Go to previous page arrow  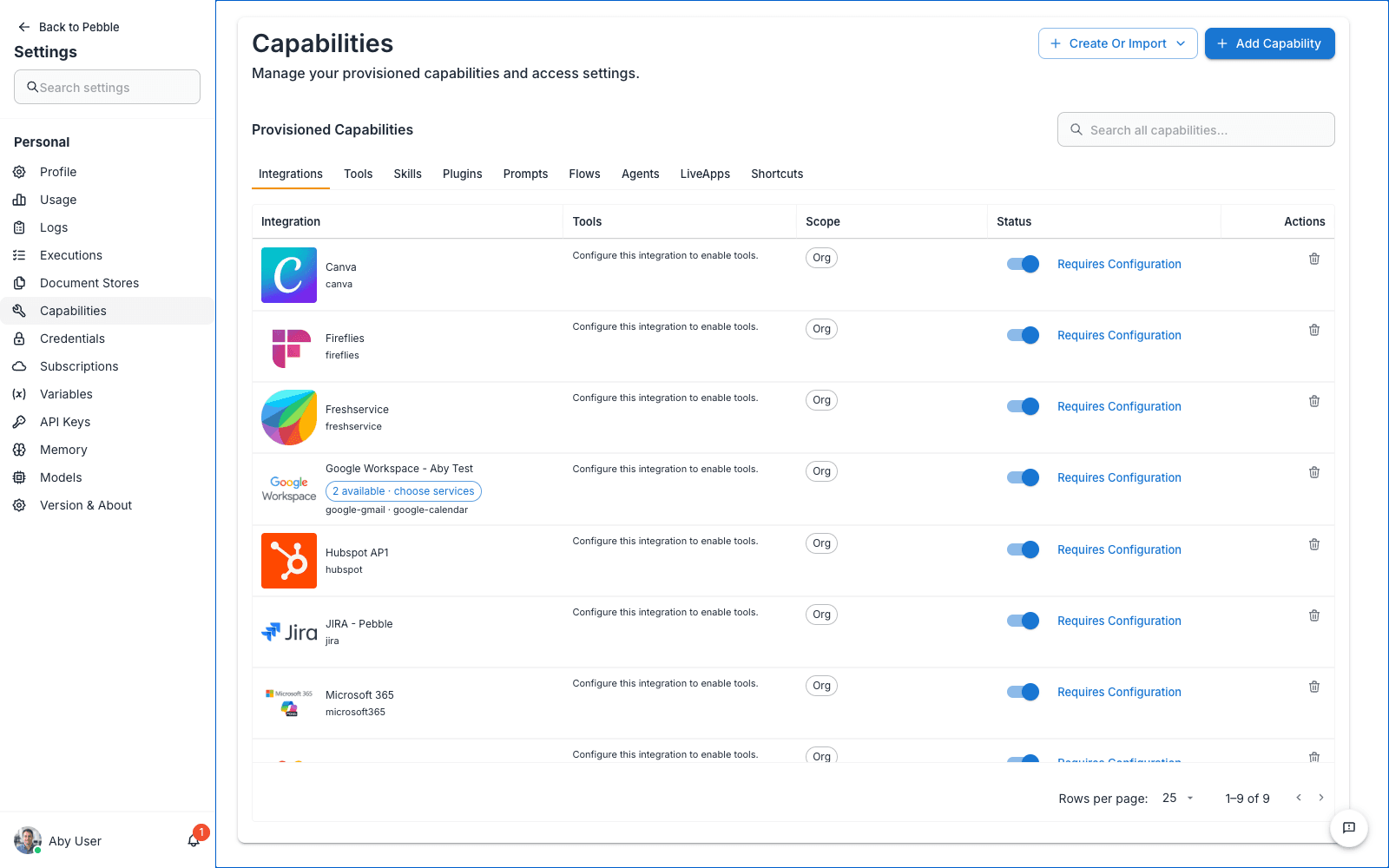[x=1299, y=798]
